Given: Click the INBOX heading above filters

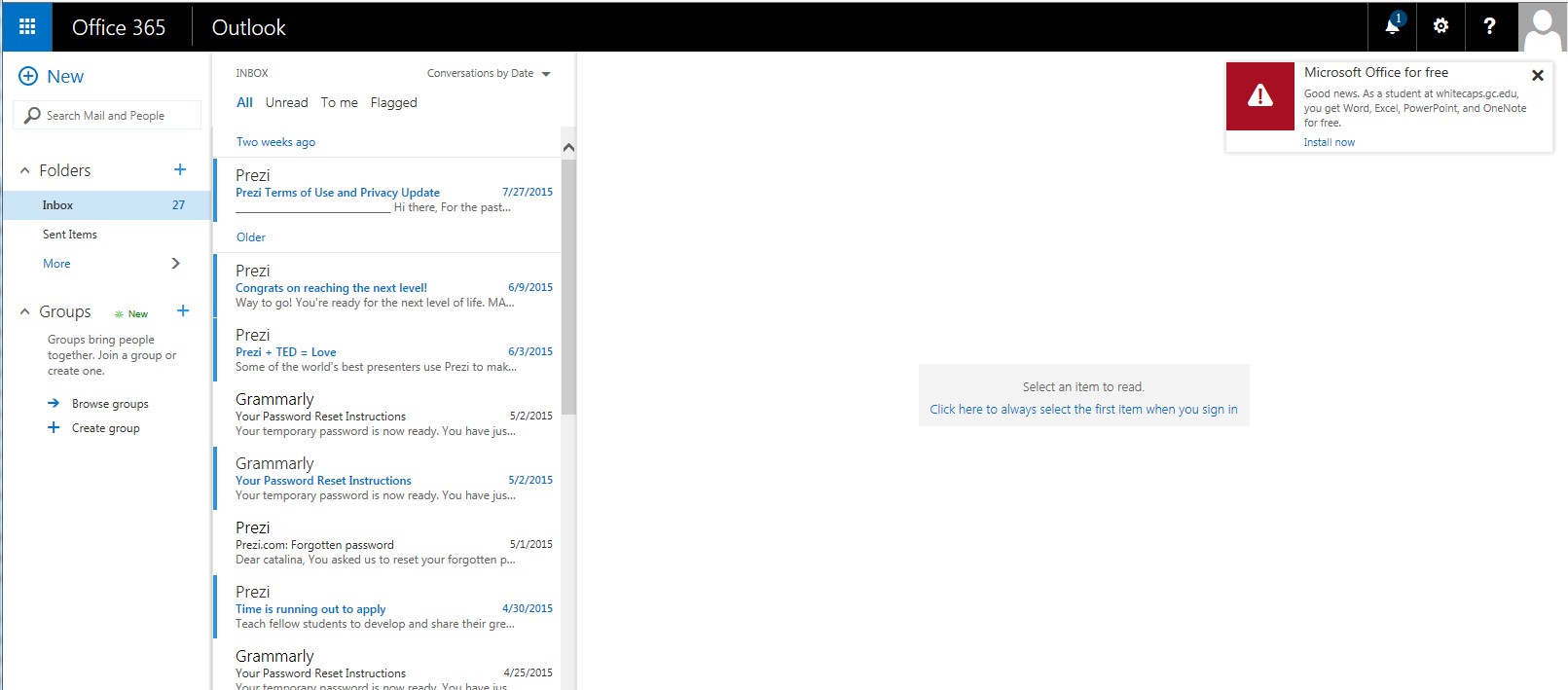Looking at the screenshot, I should click(x=252, y=73).
